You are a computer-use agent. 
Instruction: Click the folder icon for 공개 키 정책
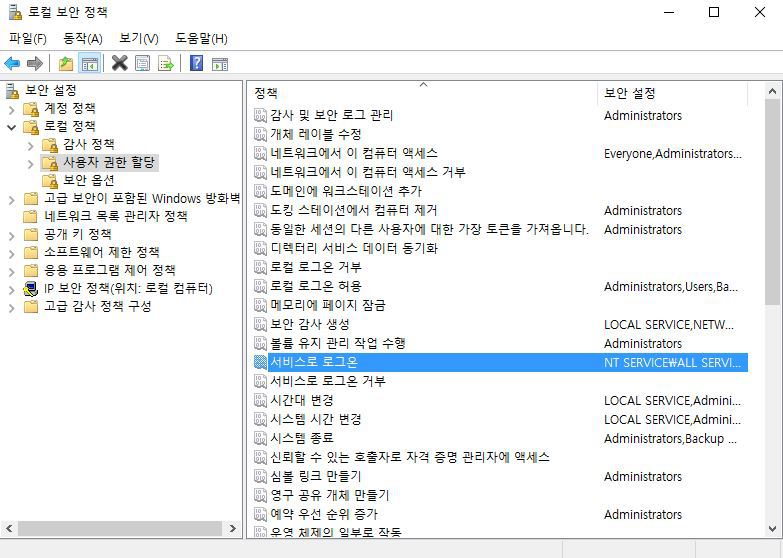point(31,234)
